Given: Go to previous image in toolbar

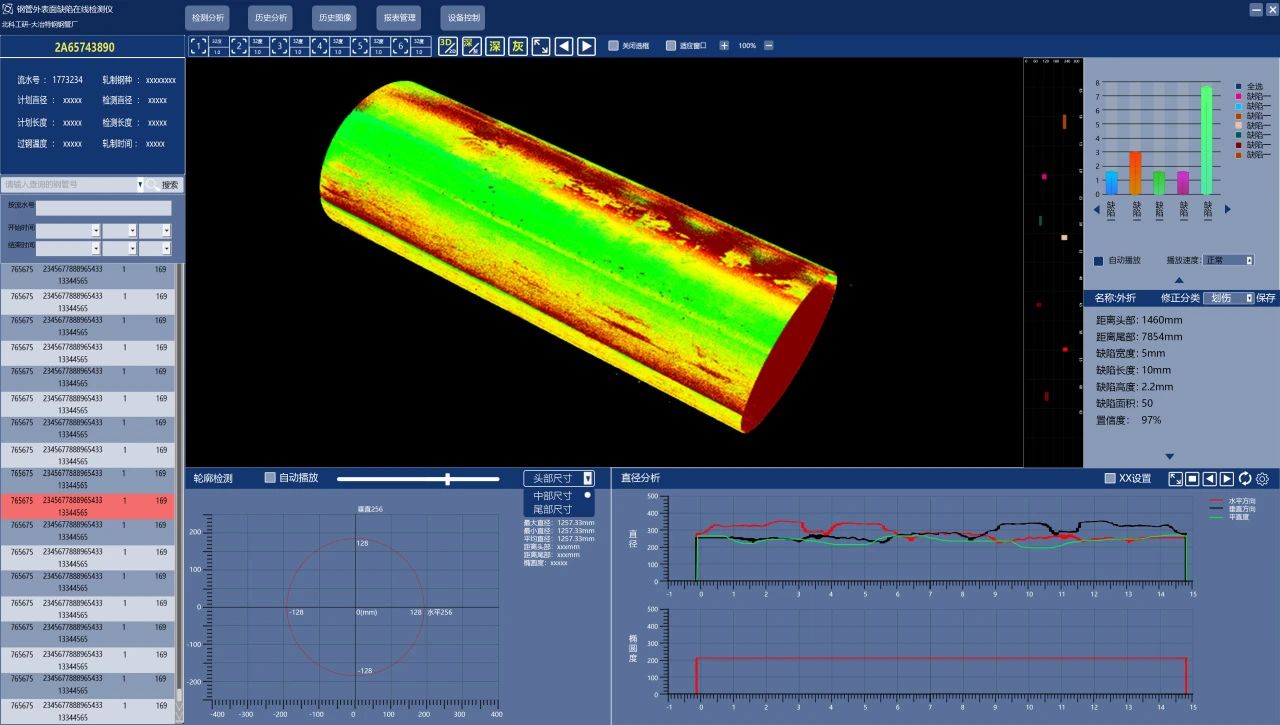Looking at the screenshot, I should 564,46.
